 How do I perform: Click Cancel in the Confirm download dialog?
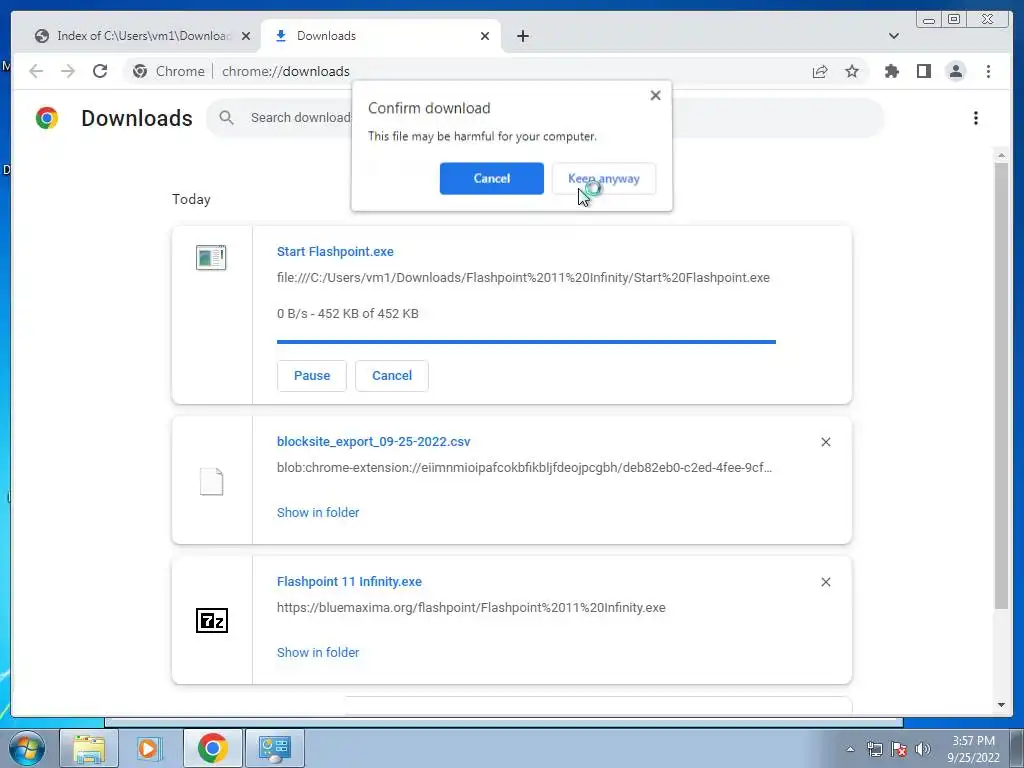(x=491, y=178)
